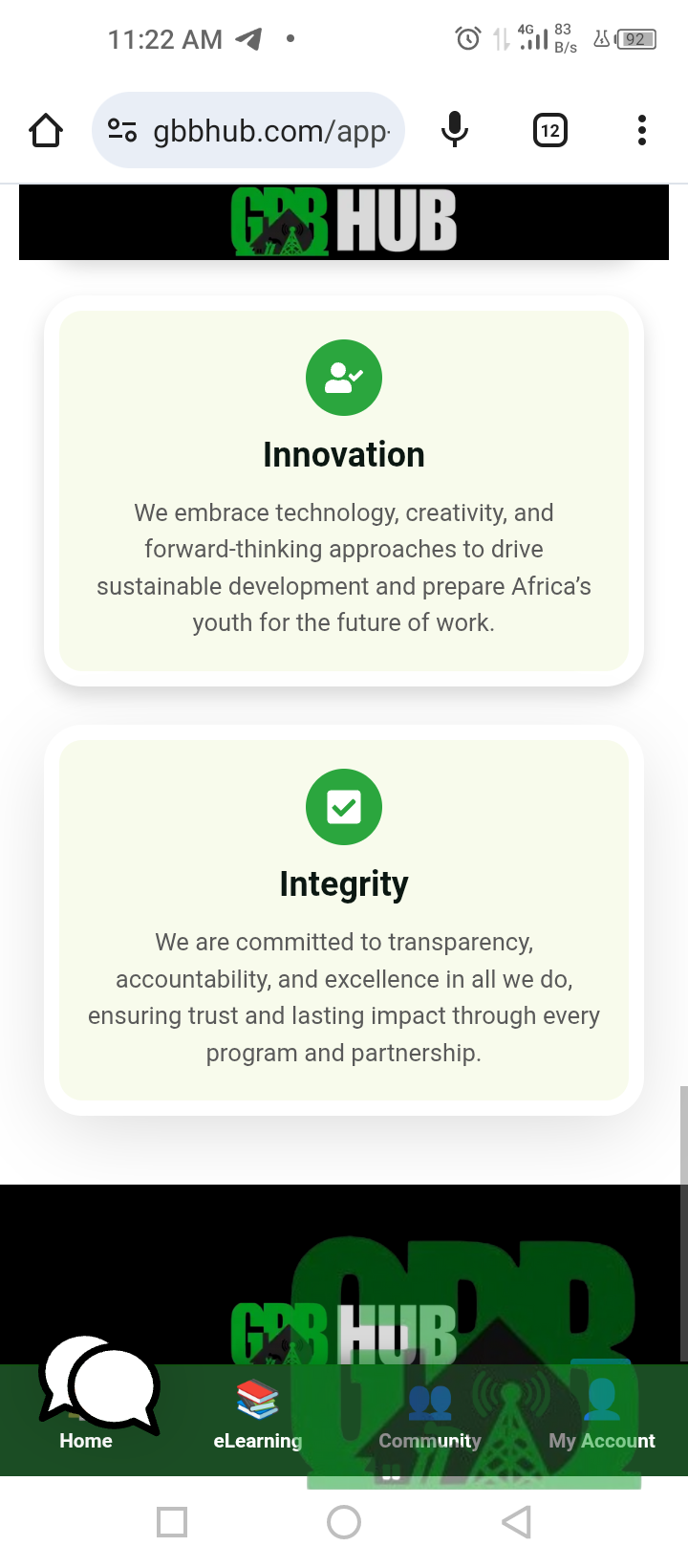Screen dimensions: 688x1568
Task: Click the page scrollbar on the right edge
Action: point(683,1224)
